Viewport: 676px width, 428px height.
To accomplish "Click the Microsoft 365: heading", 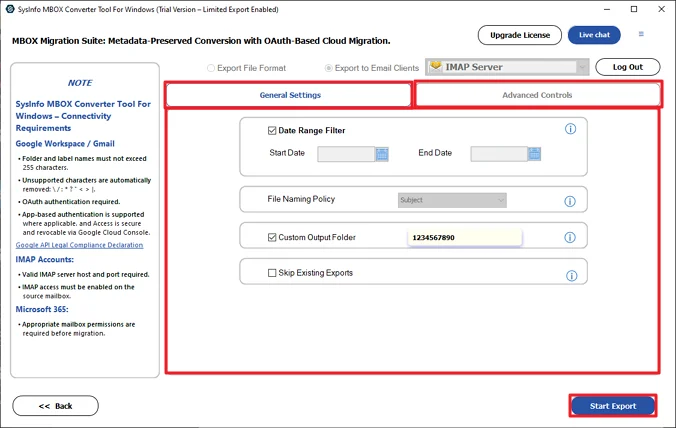I will click(x=42, y=309).
